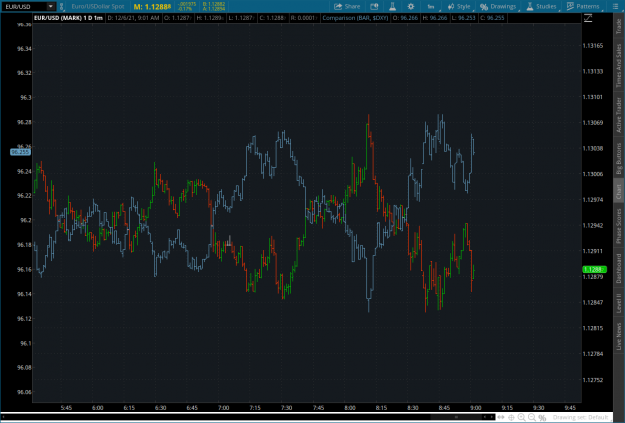Open the Live News sidebar tab
The width and height of the screenshot is (625, 423).
619,336
